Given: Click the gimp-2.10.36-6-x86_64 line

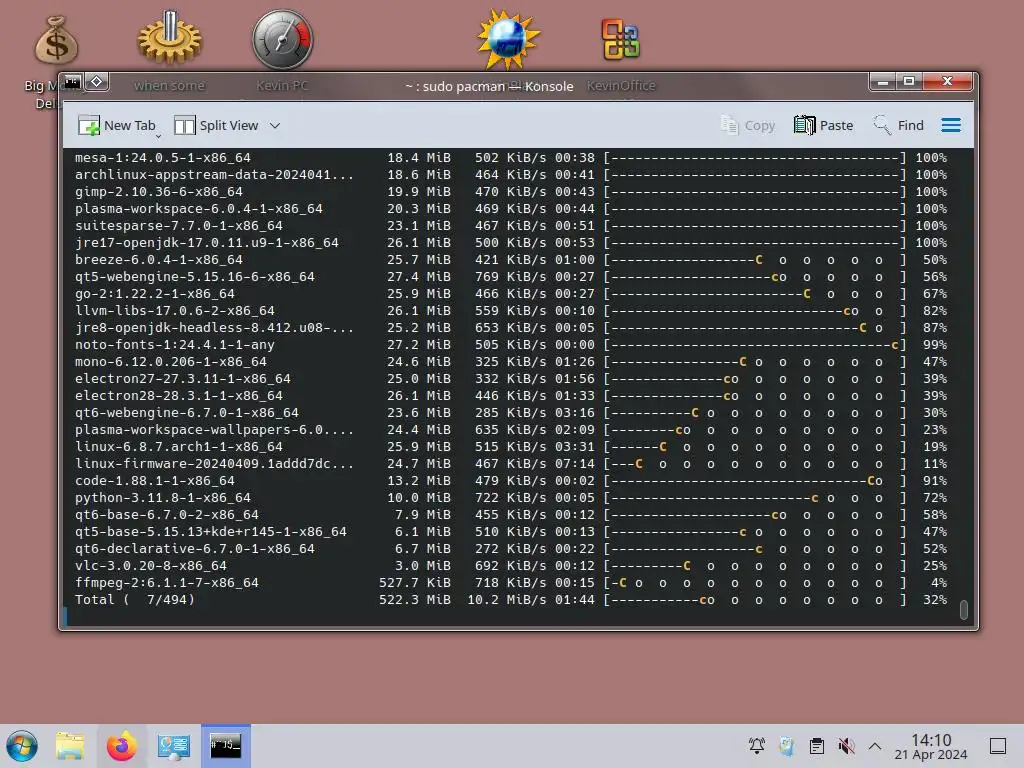Looking at the screenshot, I should tap(511, 191).
